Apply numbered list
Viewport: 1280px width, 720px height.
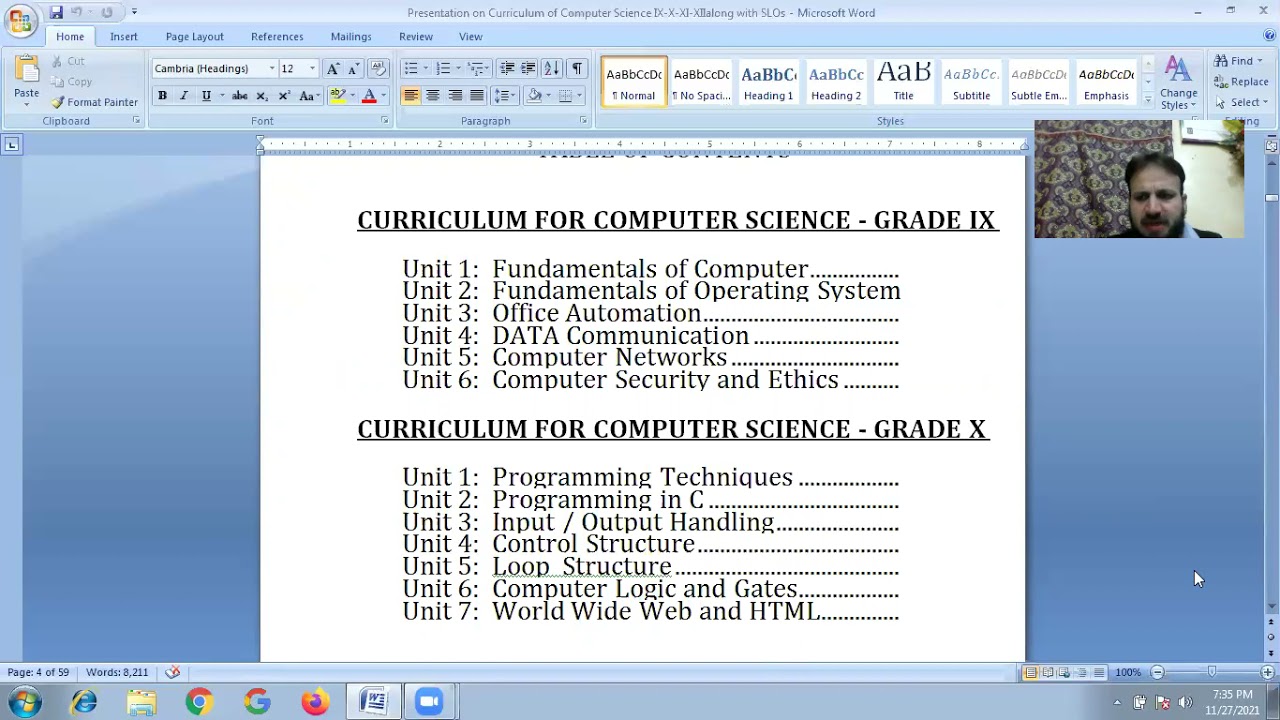[443, 68]
